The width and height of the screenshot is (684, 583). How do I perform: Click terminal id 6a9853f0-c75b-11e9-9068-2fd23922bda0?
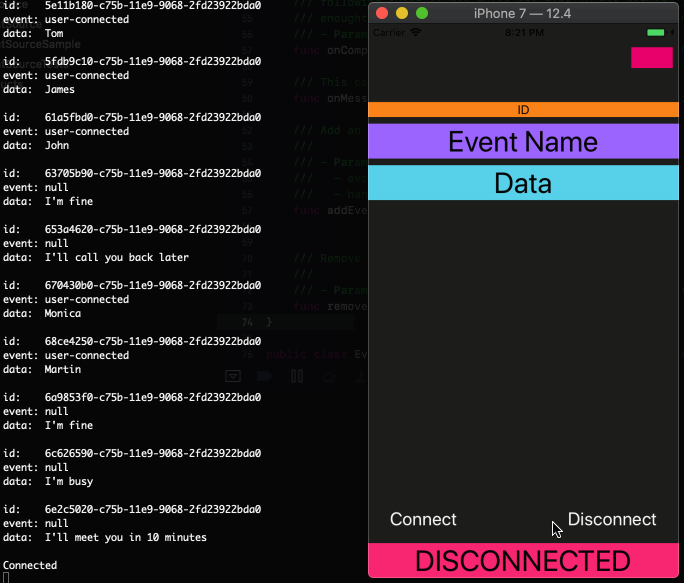[x=153, y=397]
